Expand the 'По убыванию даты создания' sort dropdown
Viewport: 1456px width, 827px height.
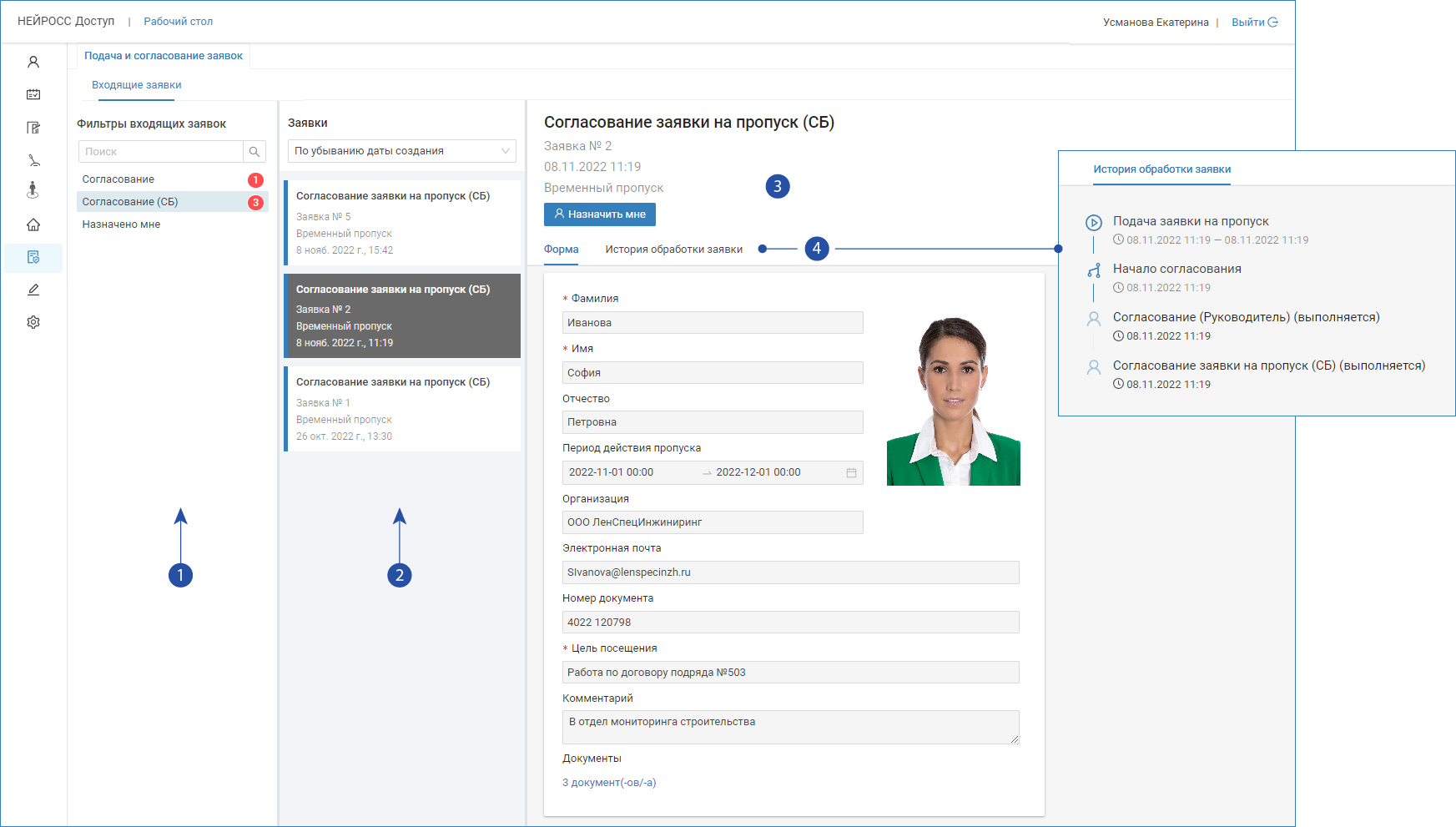[x=401, y=151]
